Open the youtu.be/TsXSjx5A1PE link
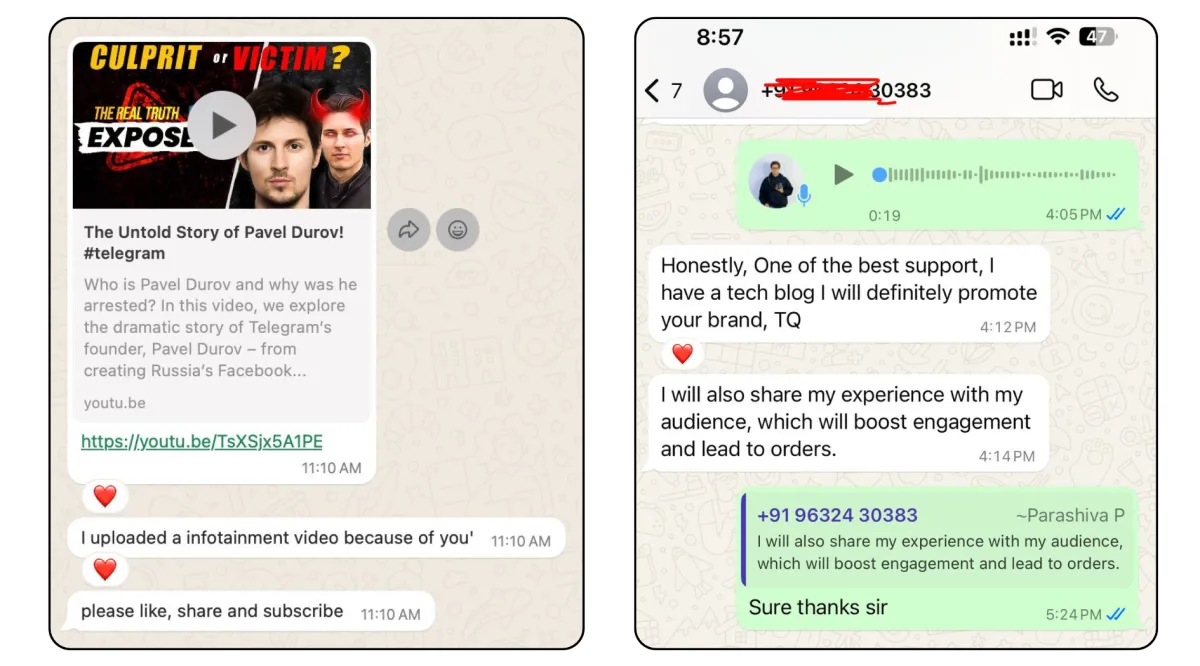Viewport: 1200px width, 666px height. 202,441
